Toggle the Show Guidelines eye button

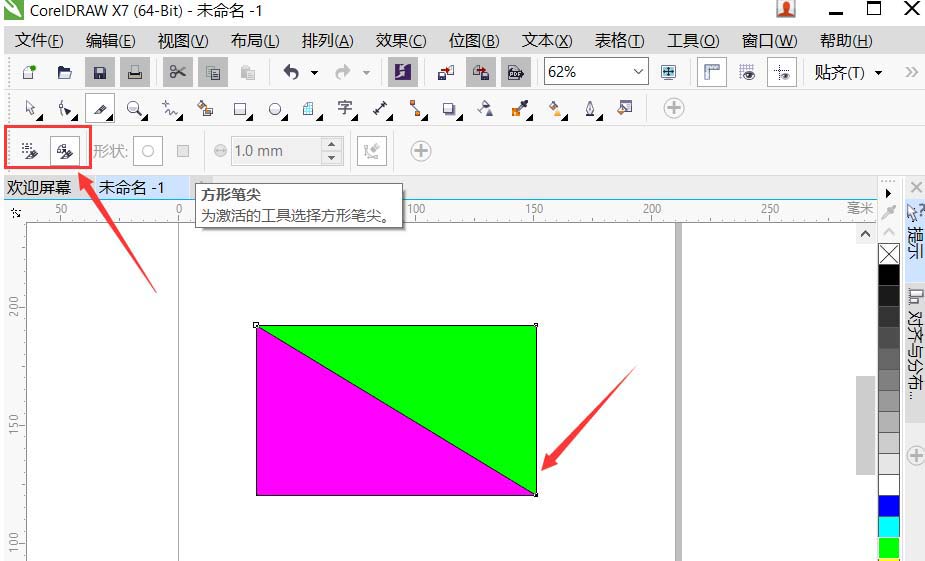click(x=782, y=73)
